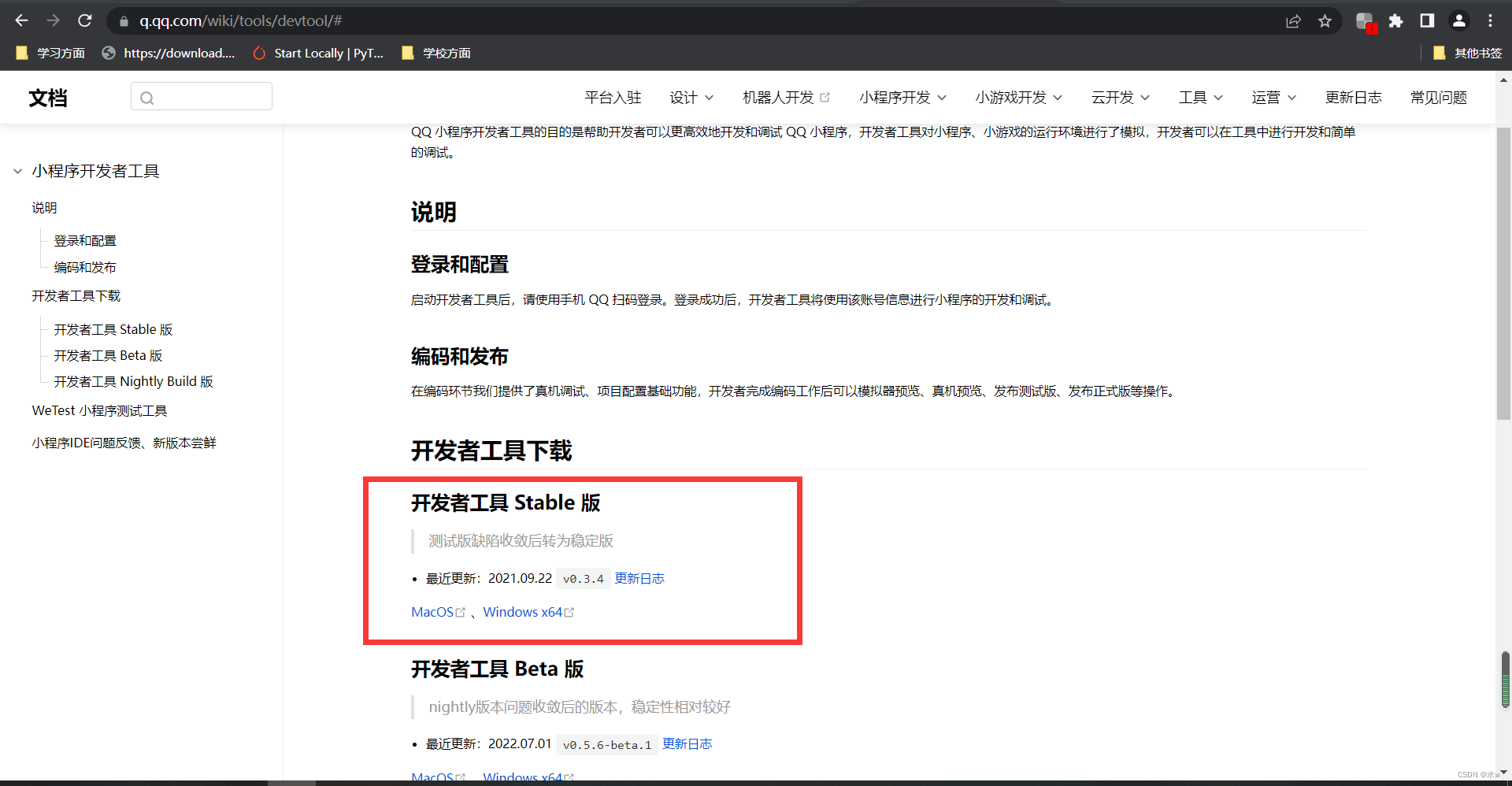Click the v0.5.6-beta.1 version tag
The height and width of the screenshot is (786, 1512).
point(607,744)
